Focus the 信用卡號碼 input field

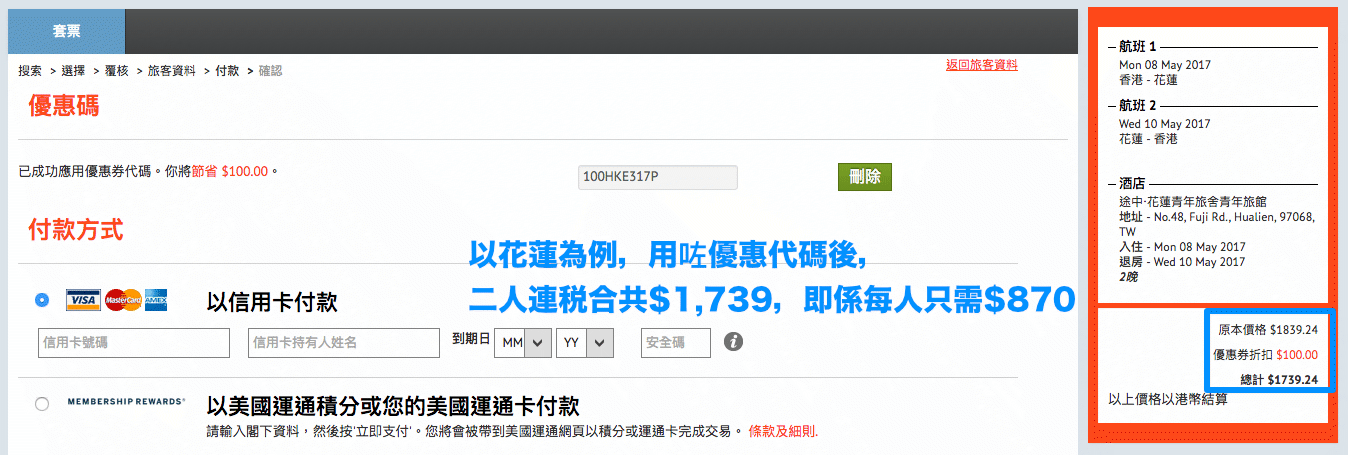[x=134, y=342]
